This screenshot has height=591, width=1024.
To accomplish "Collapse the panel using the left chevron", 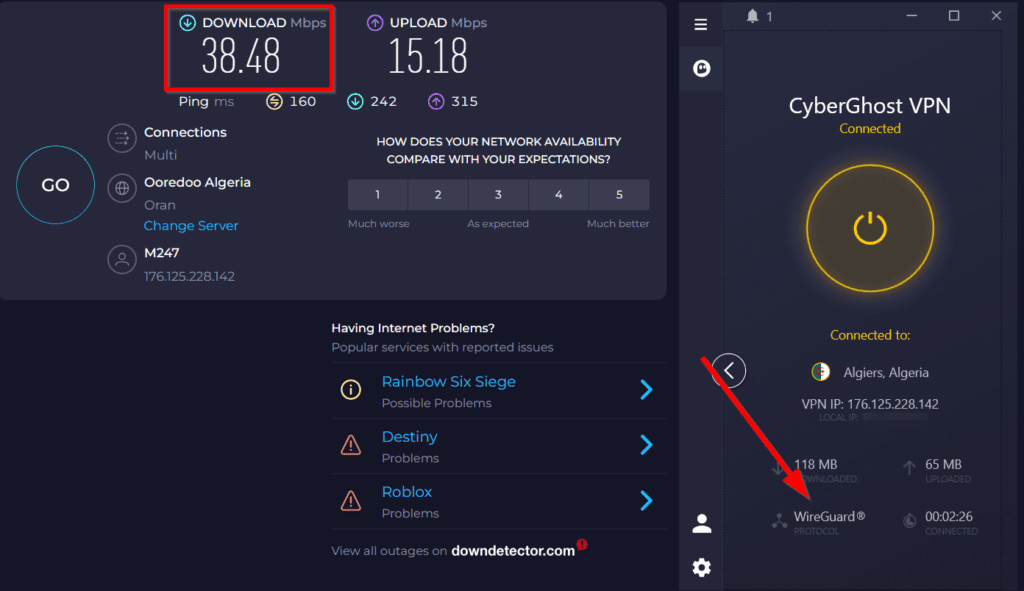I will click(729, 370).
